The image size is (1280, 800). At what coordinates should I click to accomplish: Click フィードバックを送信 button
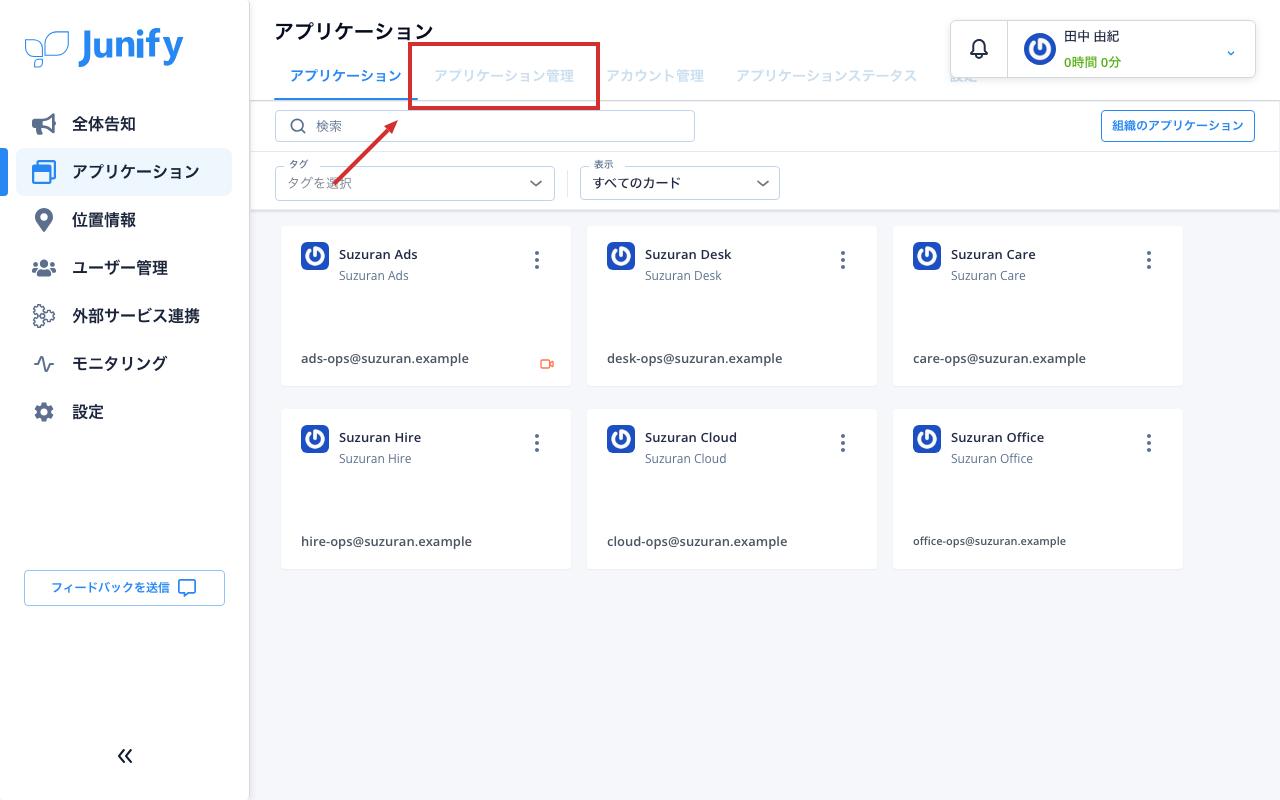tap(125, 588)
